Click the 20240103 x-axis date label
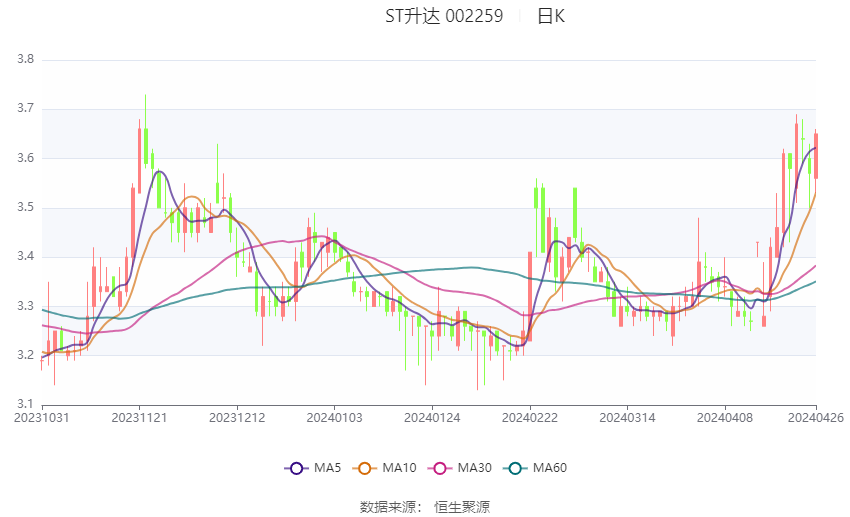This screenshot has height=517, width=850. tap(334, 418)
